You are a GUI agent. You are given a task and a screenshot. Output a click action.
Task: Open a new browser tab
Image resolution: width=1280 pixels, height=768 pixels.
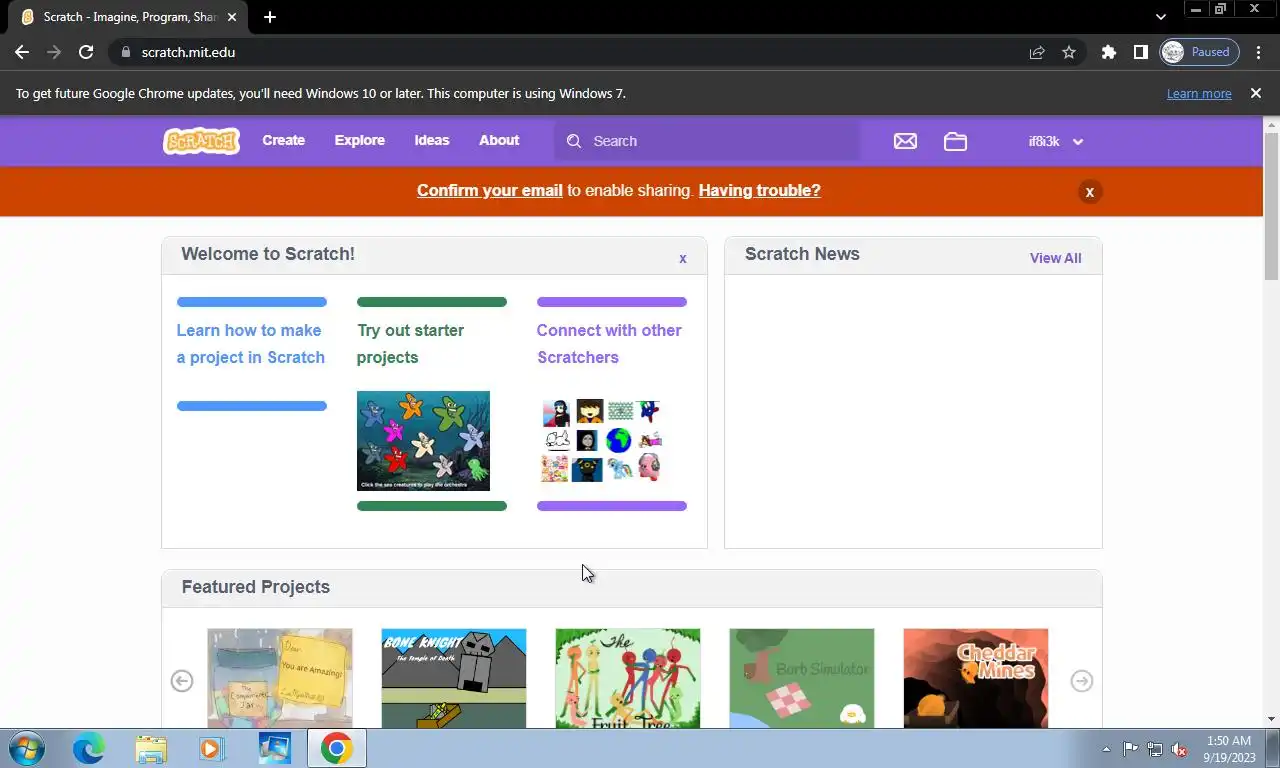click(269, 17)
